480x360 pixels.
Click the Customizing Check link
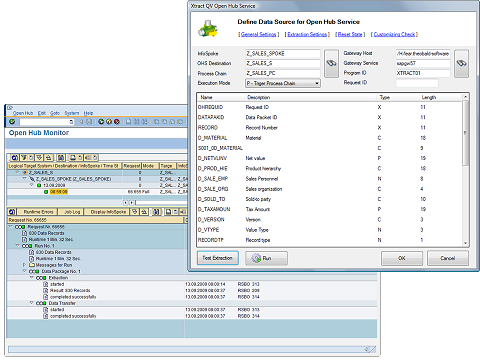pos(394,34)
